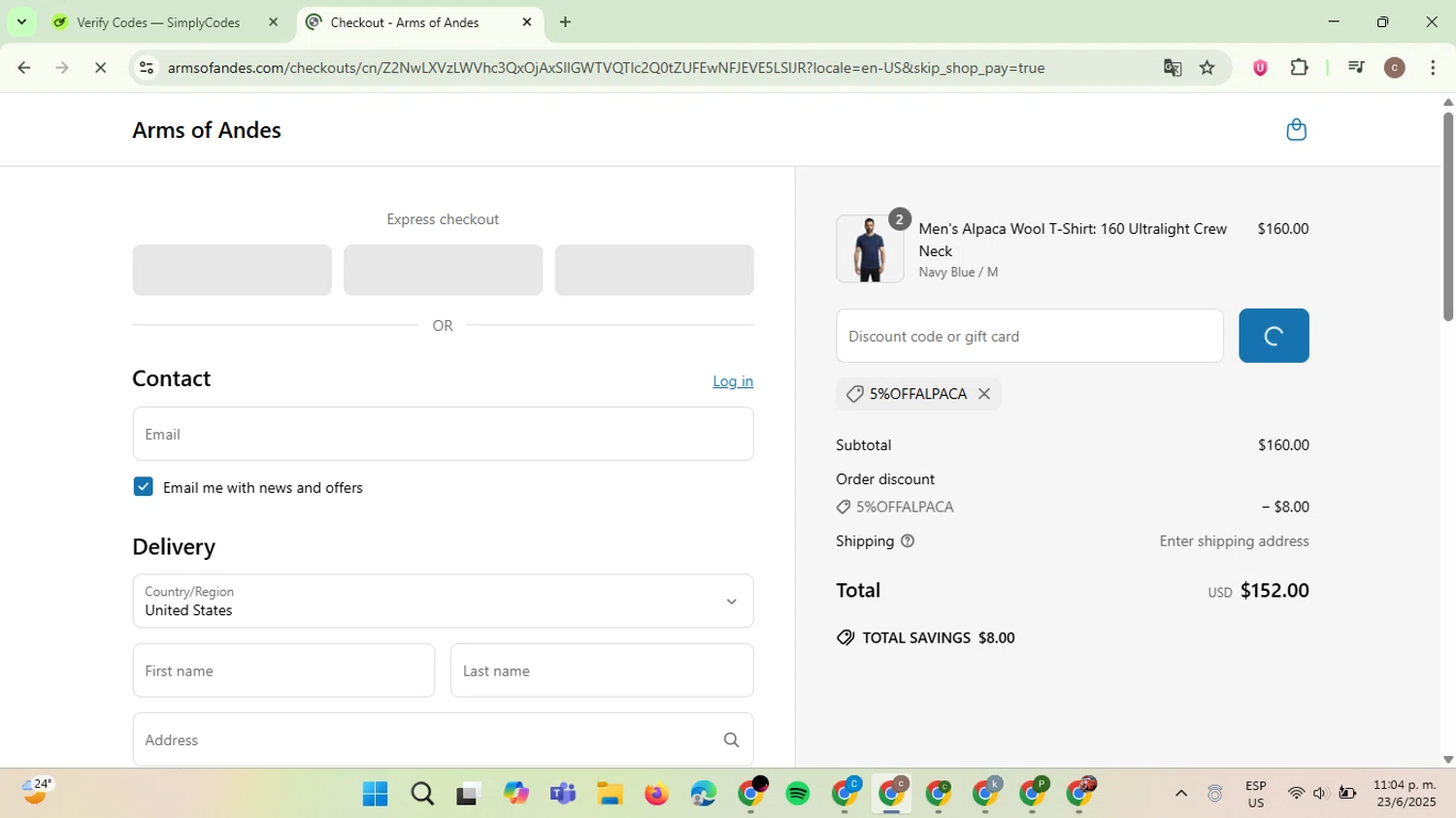Open the Extensions puzzle icon
Viewport: 1456px width, 818px height.
click(1300, 68)
